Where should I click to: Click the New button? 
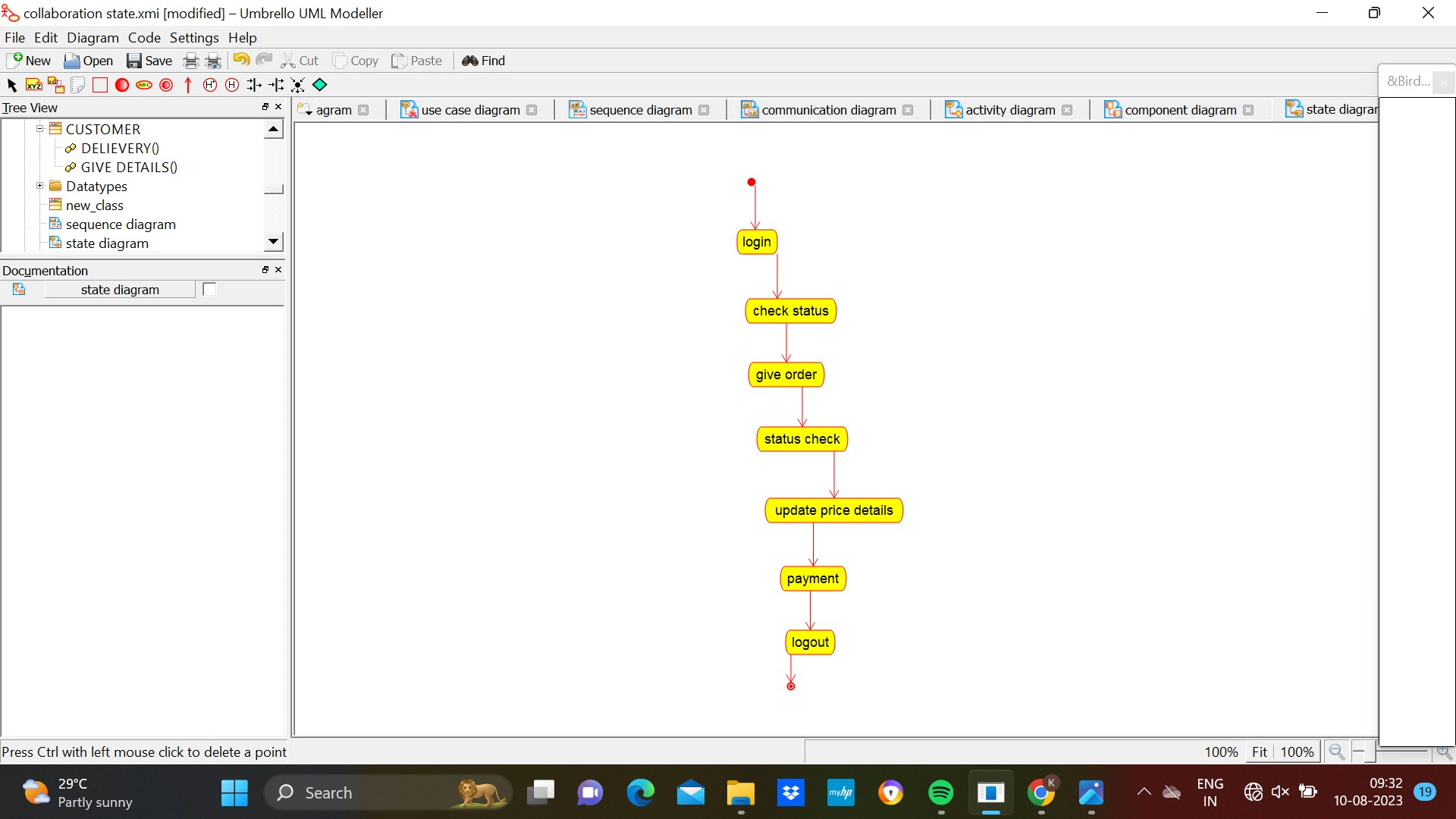coord(30,61)
